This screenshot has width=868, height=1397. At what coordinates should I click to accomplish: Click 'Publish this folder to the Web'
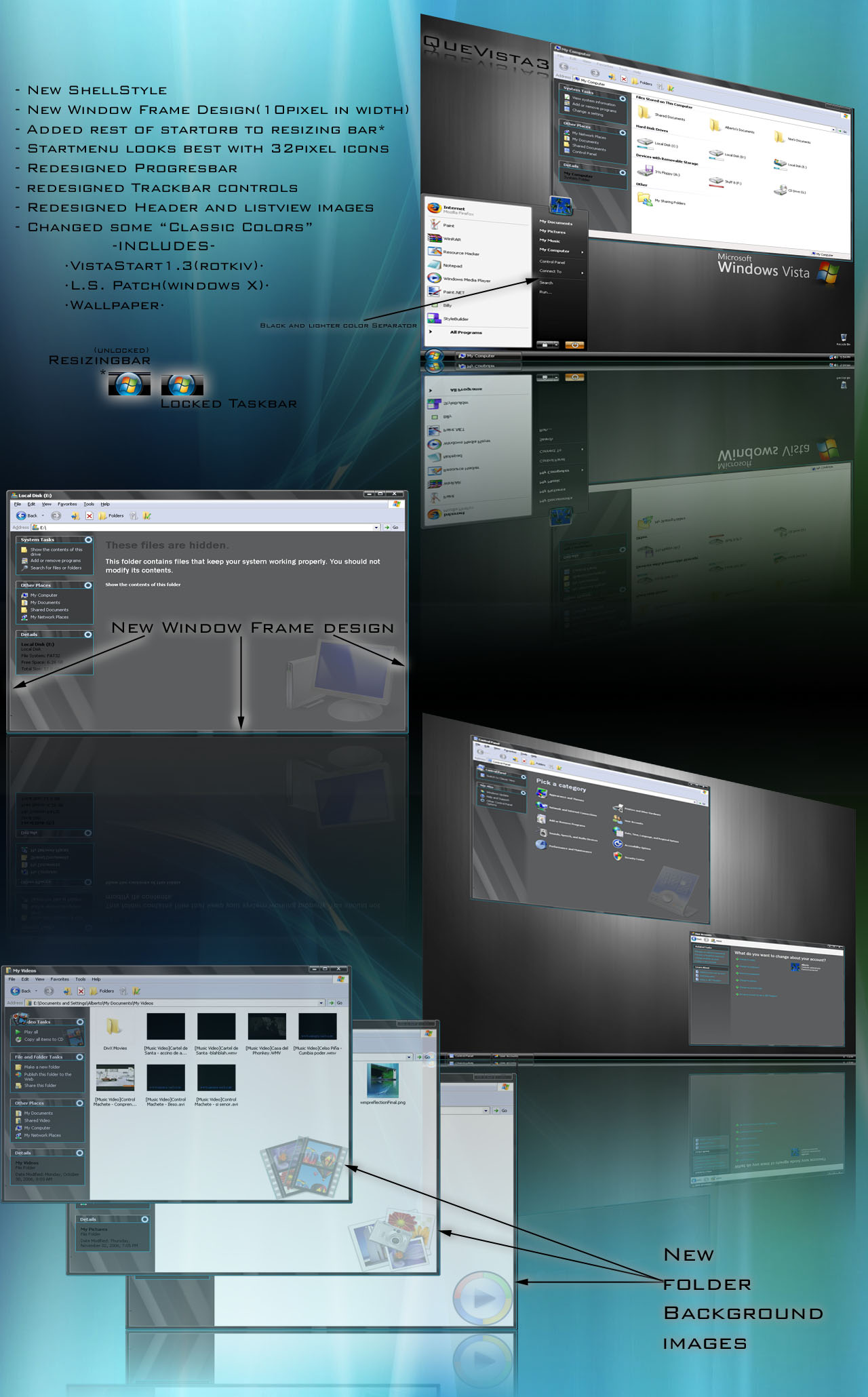click(x=43, y=1077)
